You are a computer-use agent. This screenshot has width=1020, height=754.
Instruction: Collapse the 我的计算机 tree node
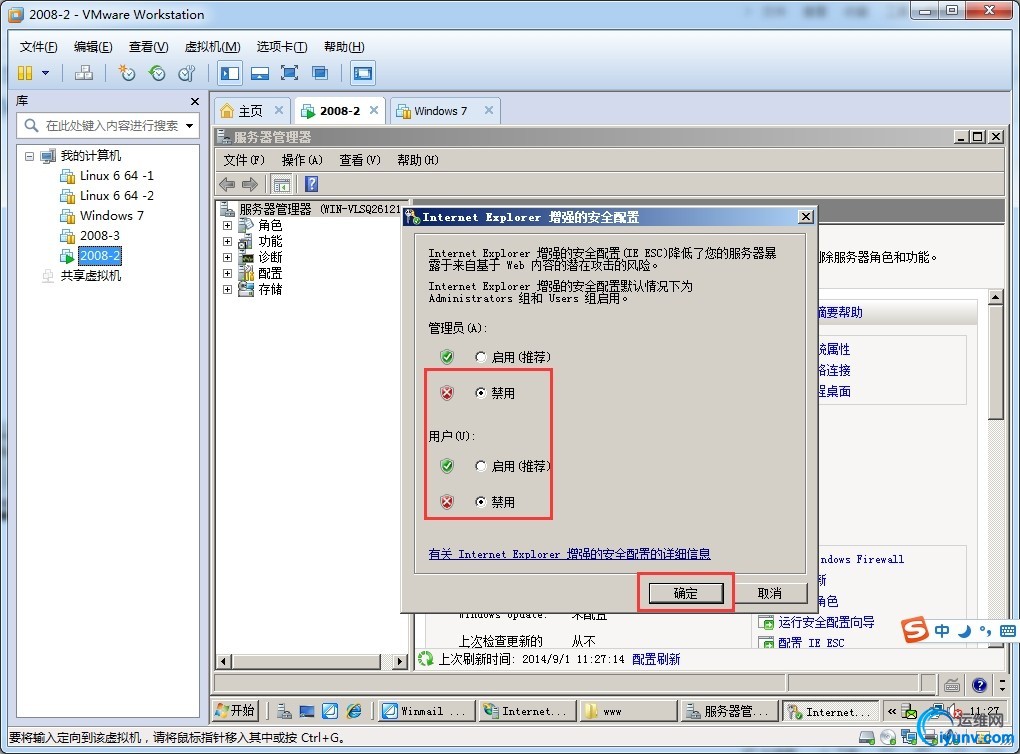(29, 156)
